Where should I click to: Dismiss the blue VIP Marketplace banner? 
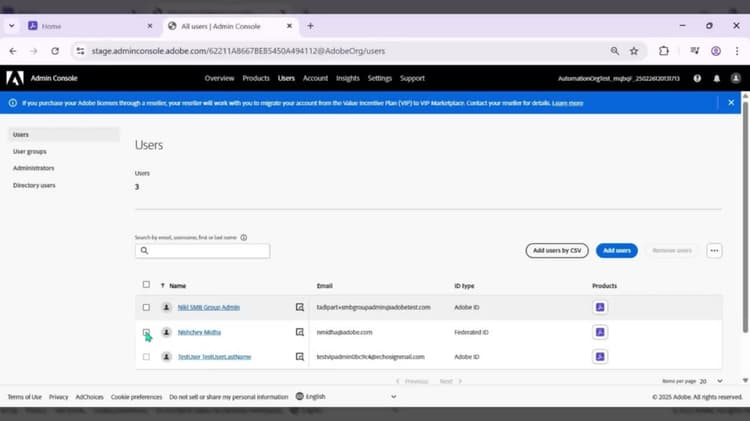(731, 102)
